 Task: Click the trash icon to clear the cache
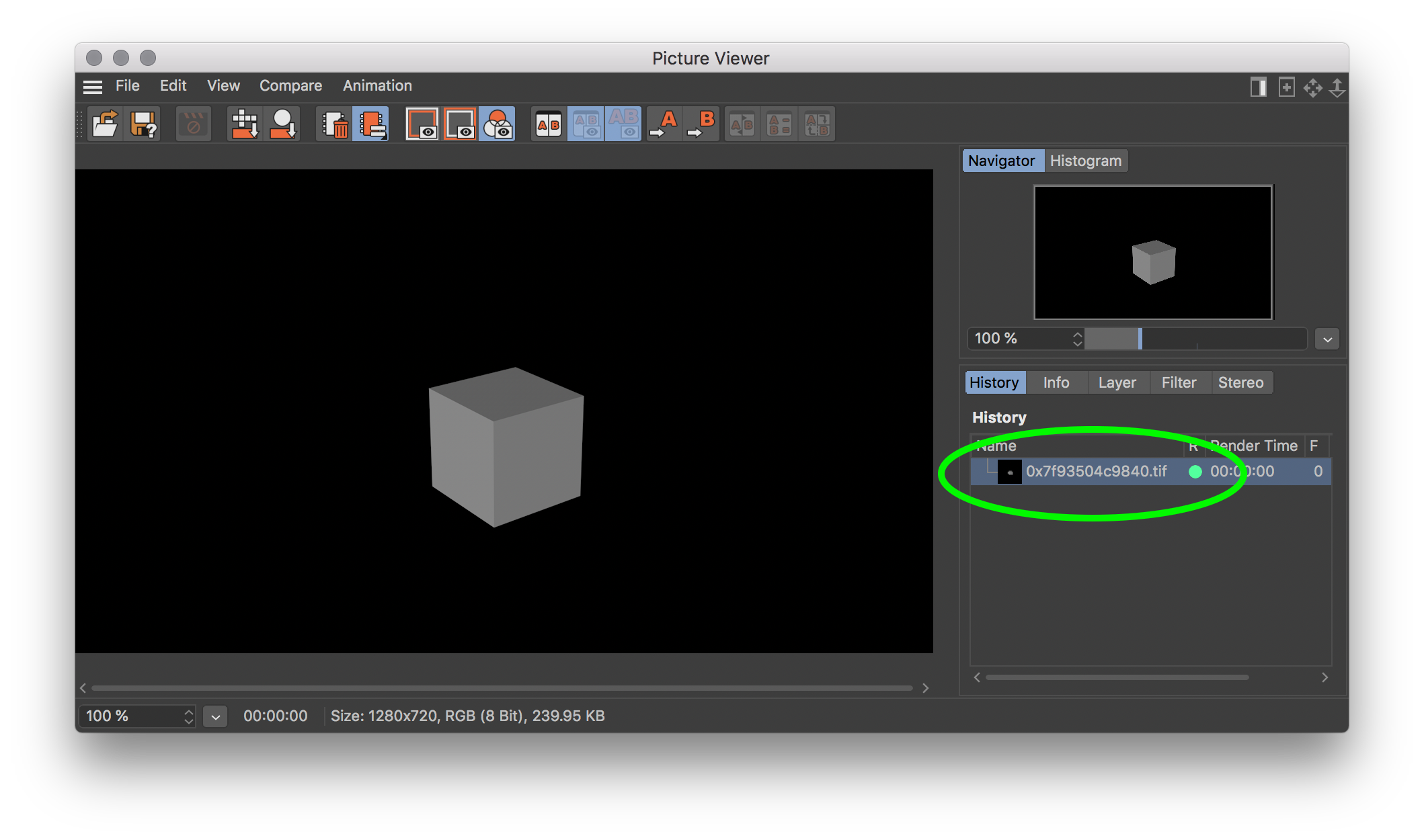pyautogui.click(x=335, y=124)
